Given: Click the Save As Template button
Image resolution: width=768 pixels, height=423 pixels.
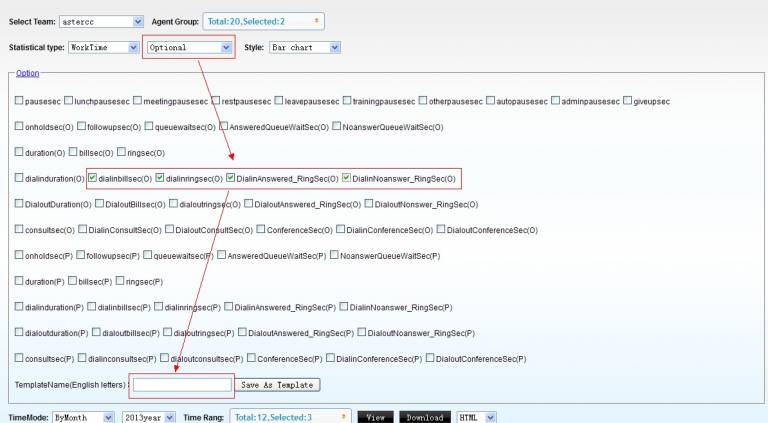Looking at the screenshot, I should [x=277, y=385].
